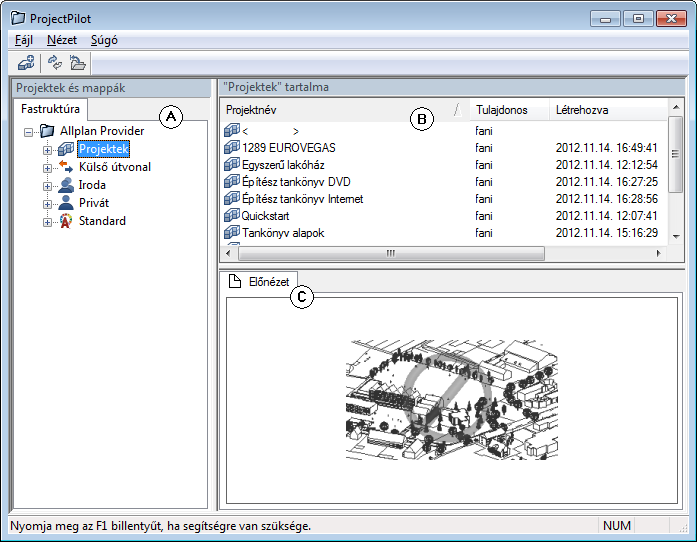
Task: Expand the Standard tree node
Action: [x=47, y=222]
